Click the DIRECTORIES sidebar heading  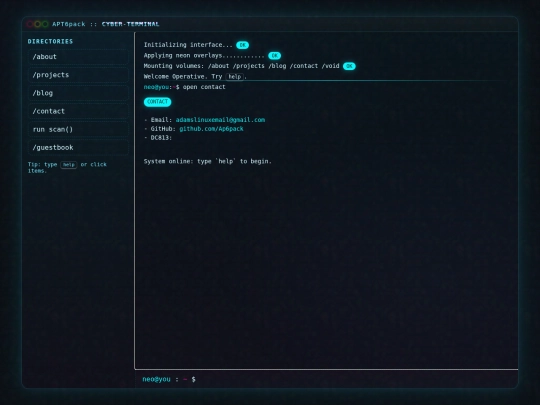[x=50, y=41]
